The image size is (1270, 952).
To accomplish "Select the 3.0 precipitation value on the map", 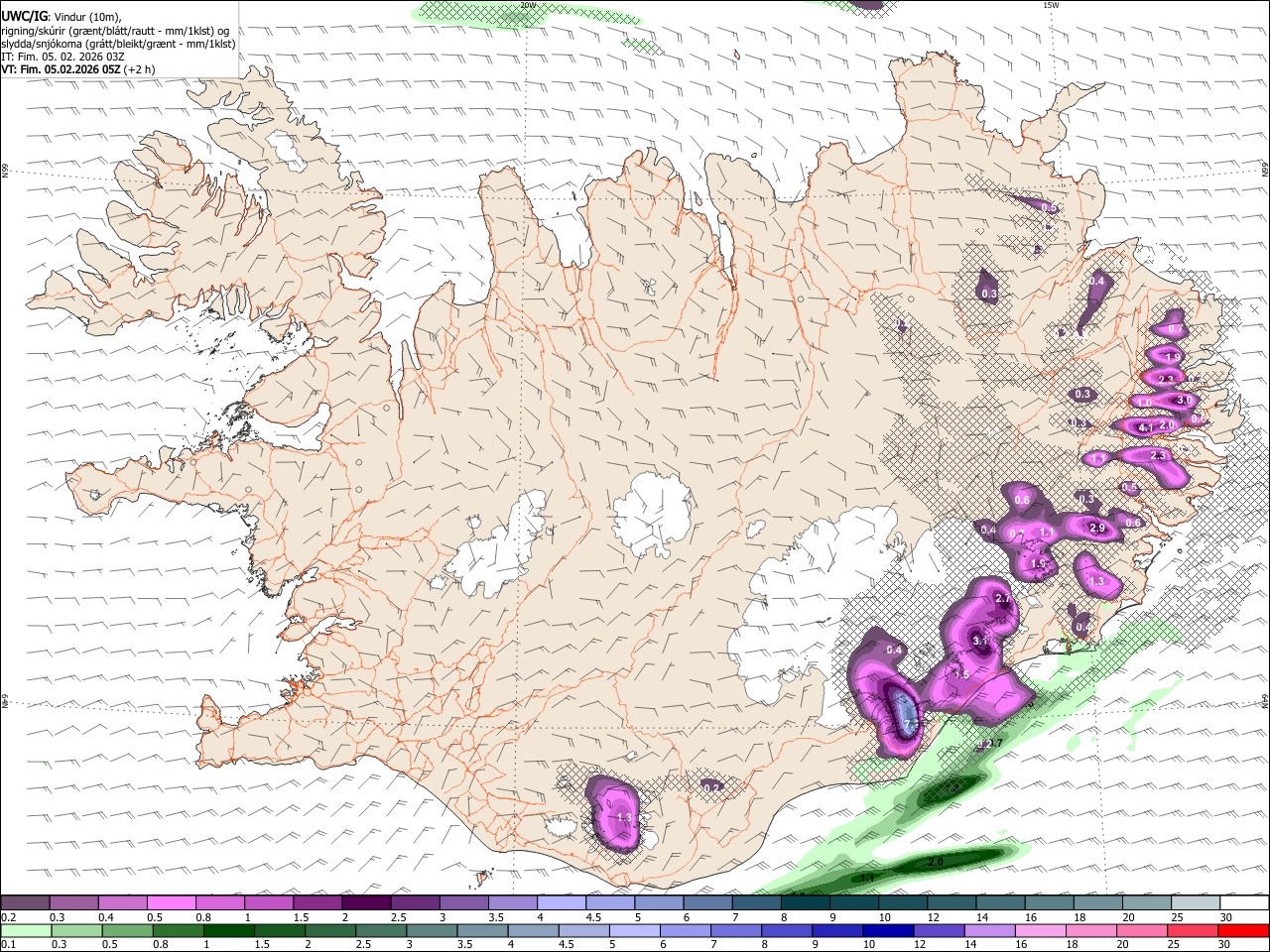I will pyautogui.click(x=1183, y=400).
